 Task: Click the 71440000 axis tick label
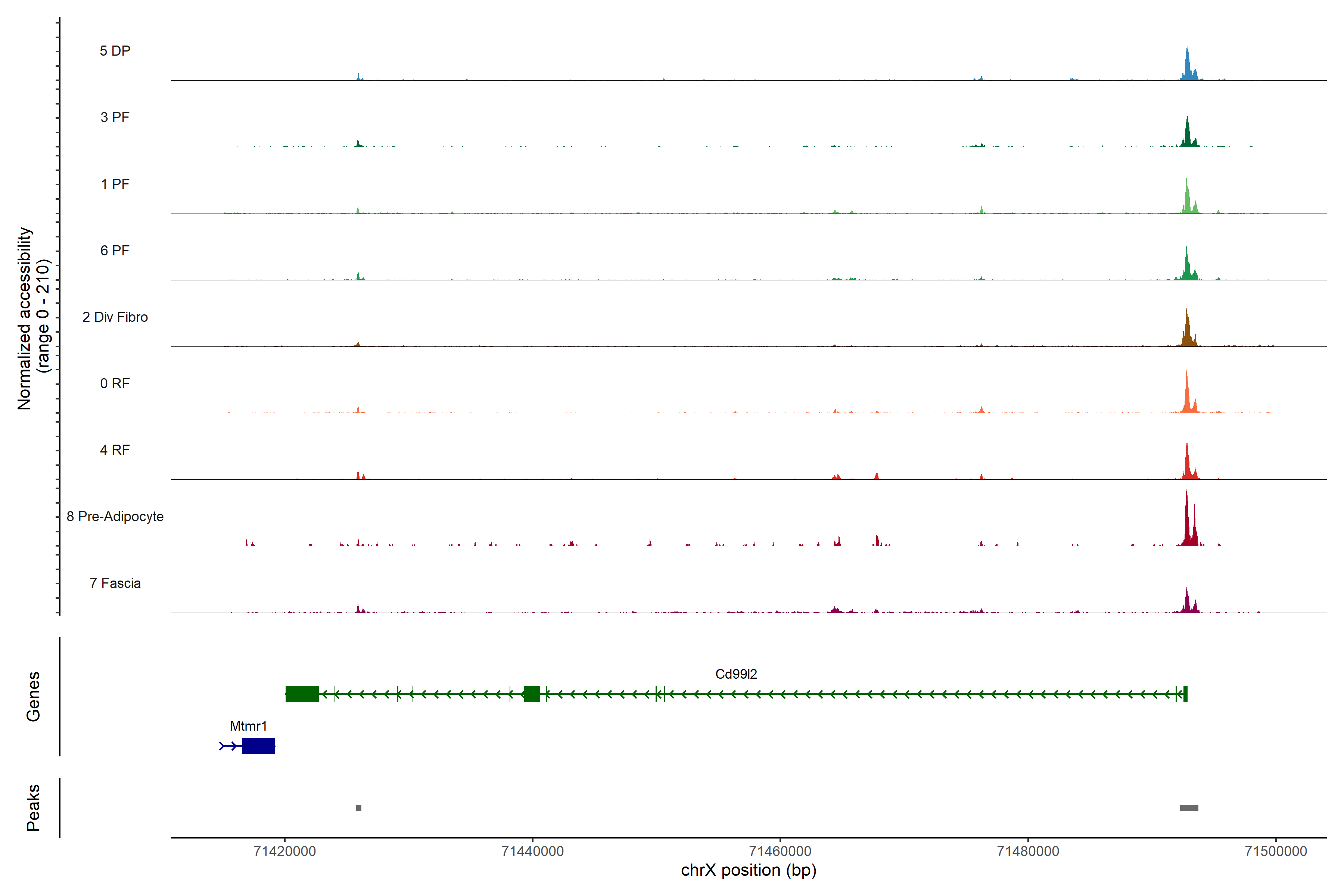[533, 852]
